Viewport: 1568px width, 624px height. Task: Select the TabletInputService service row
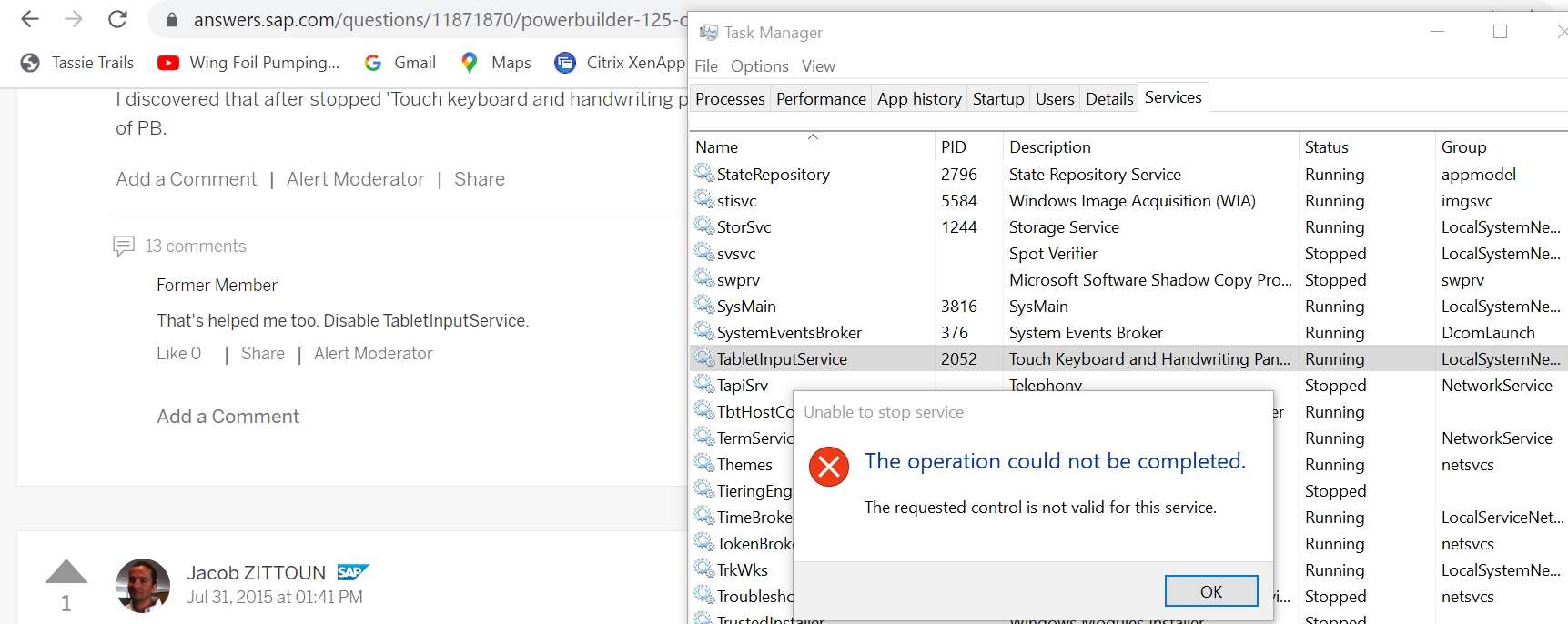782,359
